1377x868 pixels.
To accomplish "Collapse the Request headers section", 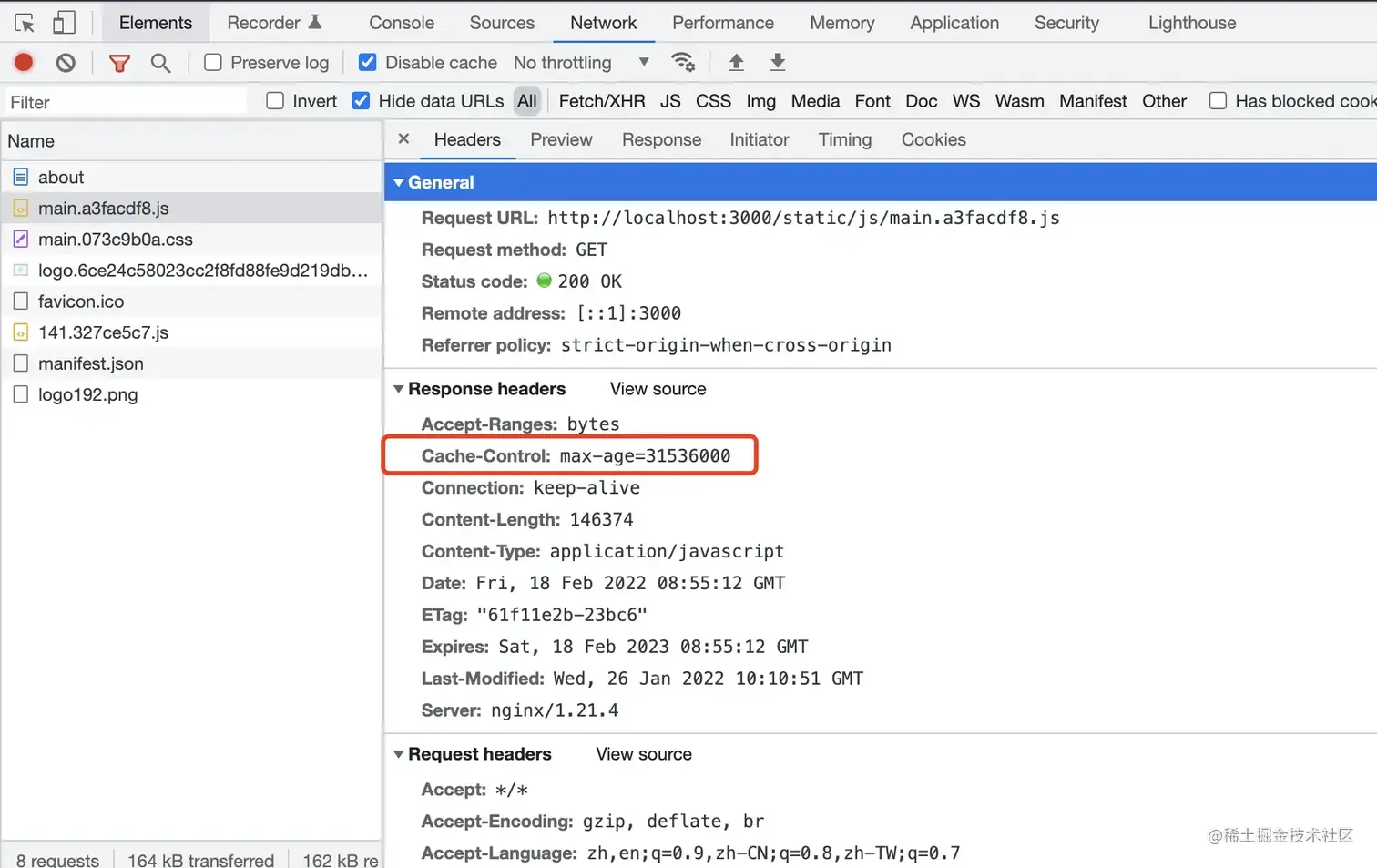I will 398,754.
